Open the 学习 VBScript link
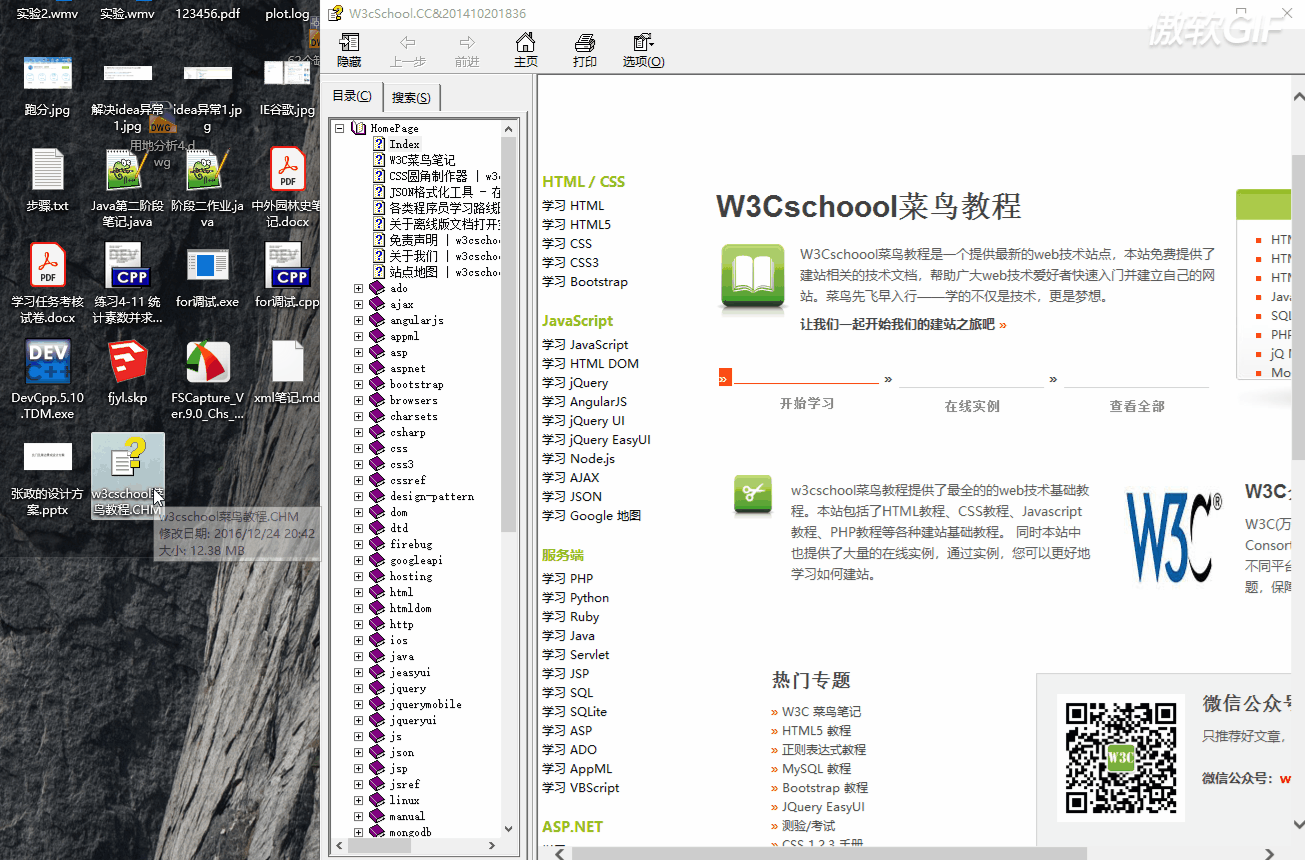1305x860 pixels. (x=580, y=787)
